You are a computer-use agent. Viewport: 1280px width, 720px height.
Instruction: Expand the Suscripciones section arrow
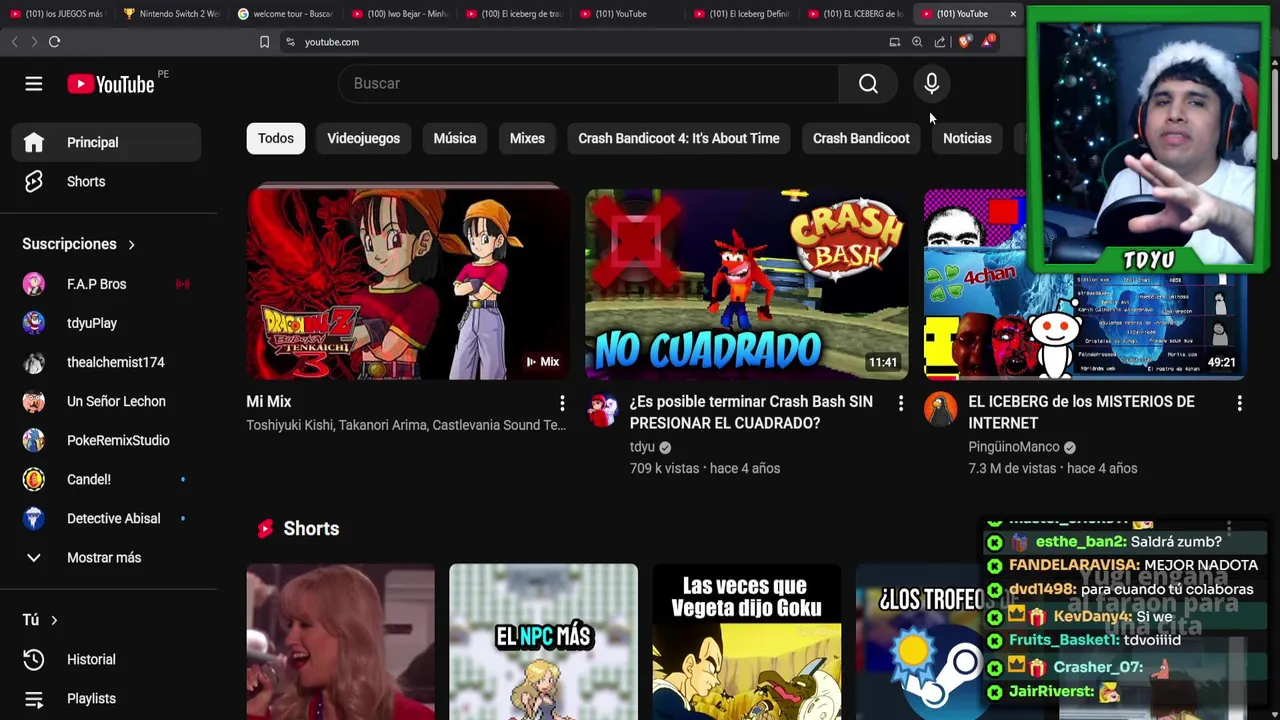click(x=131, y=244)
